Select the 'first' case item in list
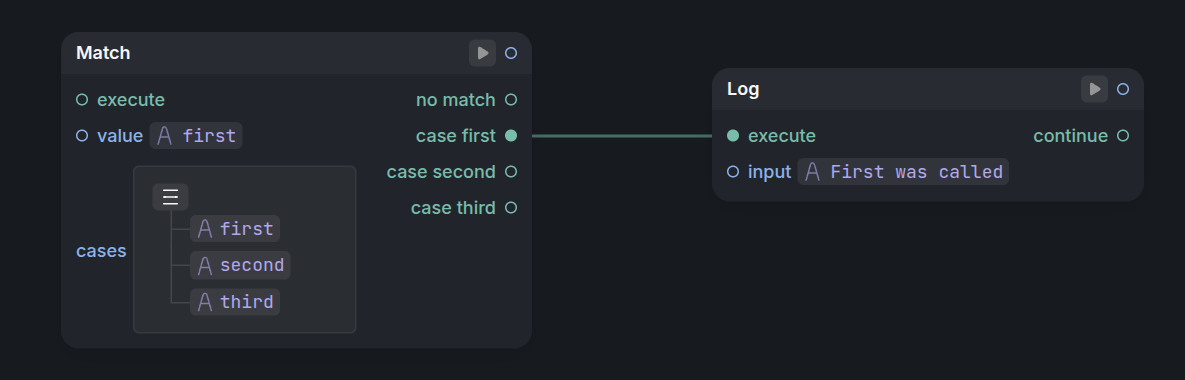Viewport: 1185px width, 380px height. pos(235,229)
